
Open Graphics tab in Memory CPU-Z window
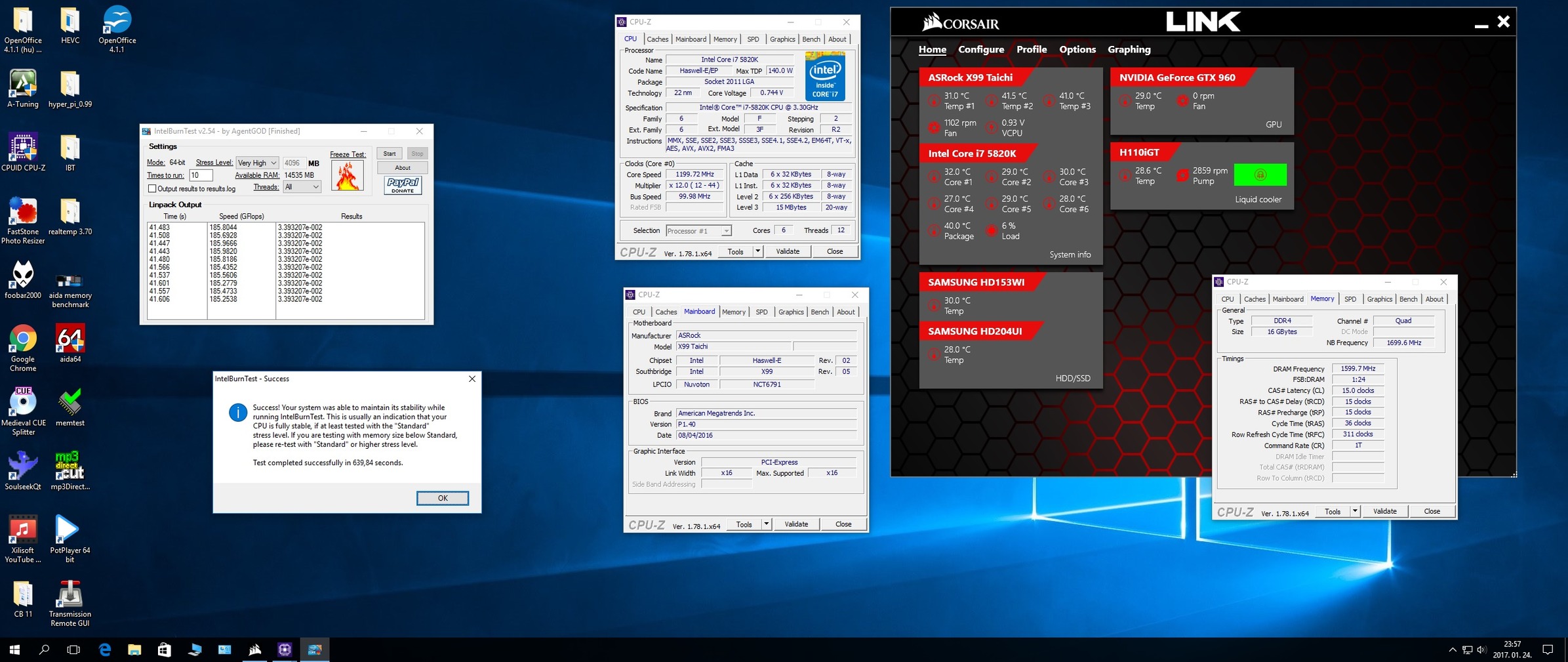(x=1379, y=299)
